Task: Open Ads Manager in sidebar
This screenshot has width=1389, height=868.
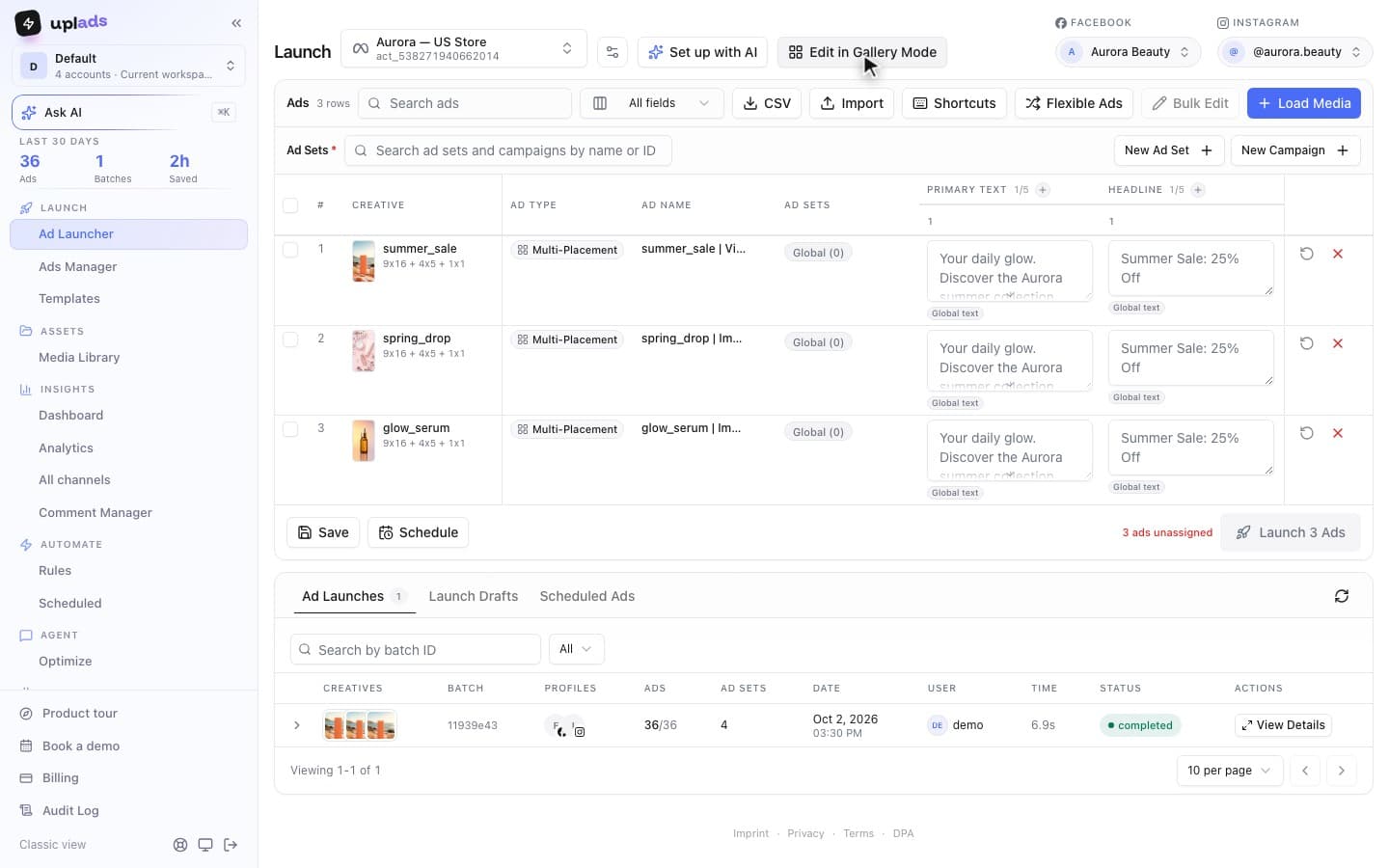Action: coord(77,267)
